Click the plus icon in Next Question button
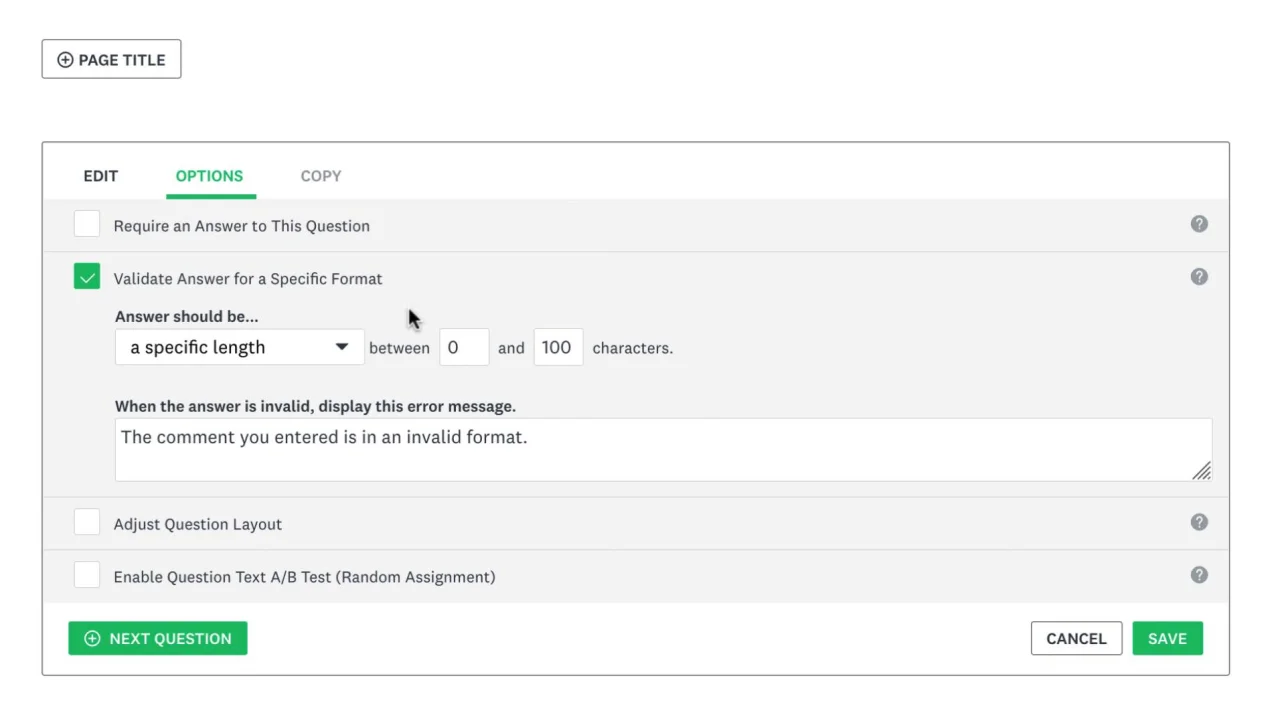The width and height of the screenshot is (1280, 723). (x=92, y=638)
